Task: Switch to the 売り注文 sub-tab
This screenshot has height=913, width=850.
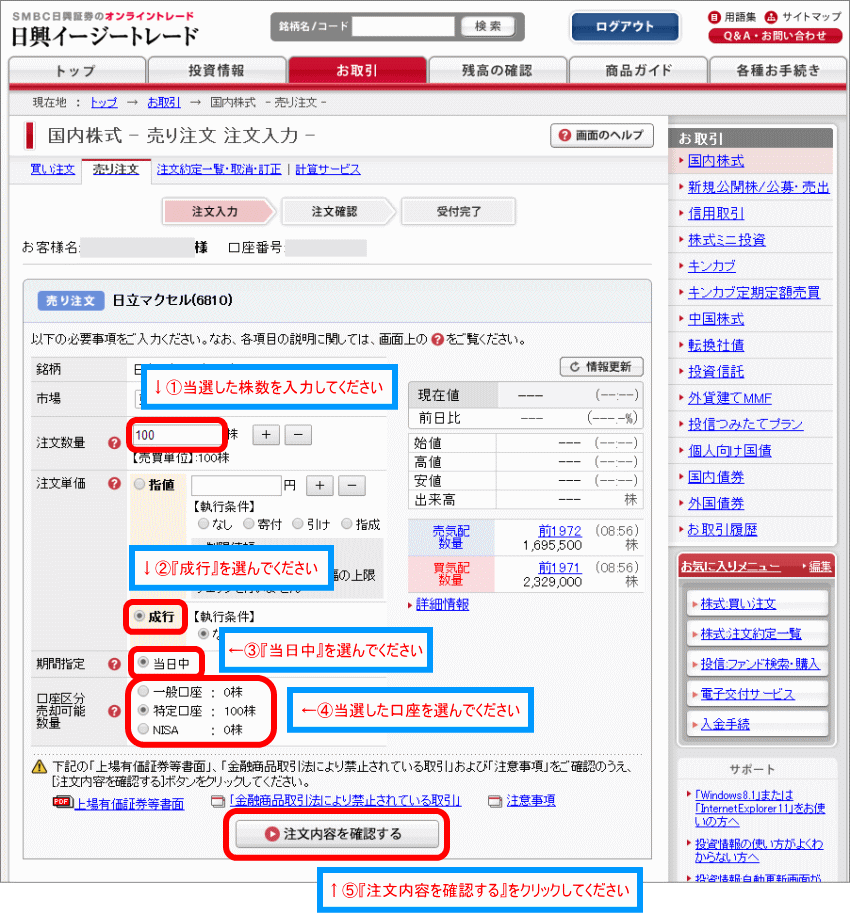Action: coord(116,169)
